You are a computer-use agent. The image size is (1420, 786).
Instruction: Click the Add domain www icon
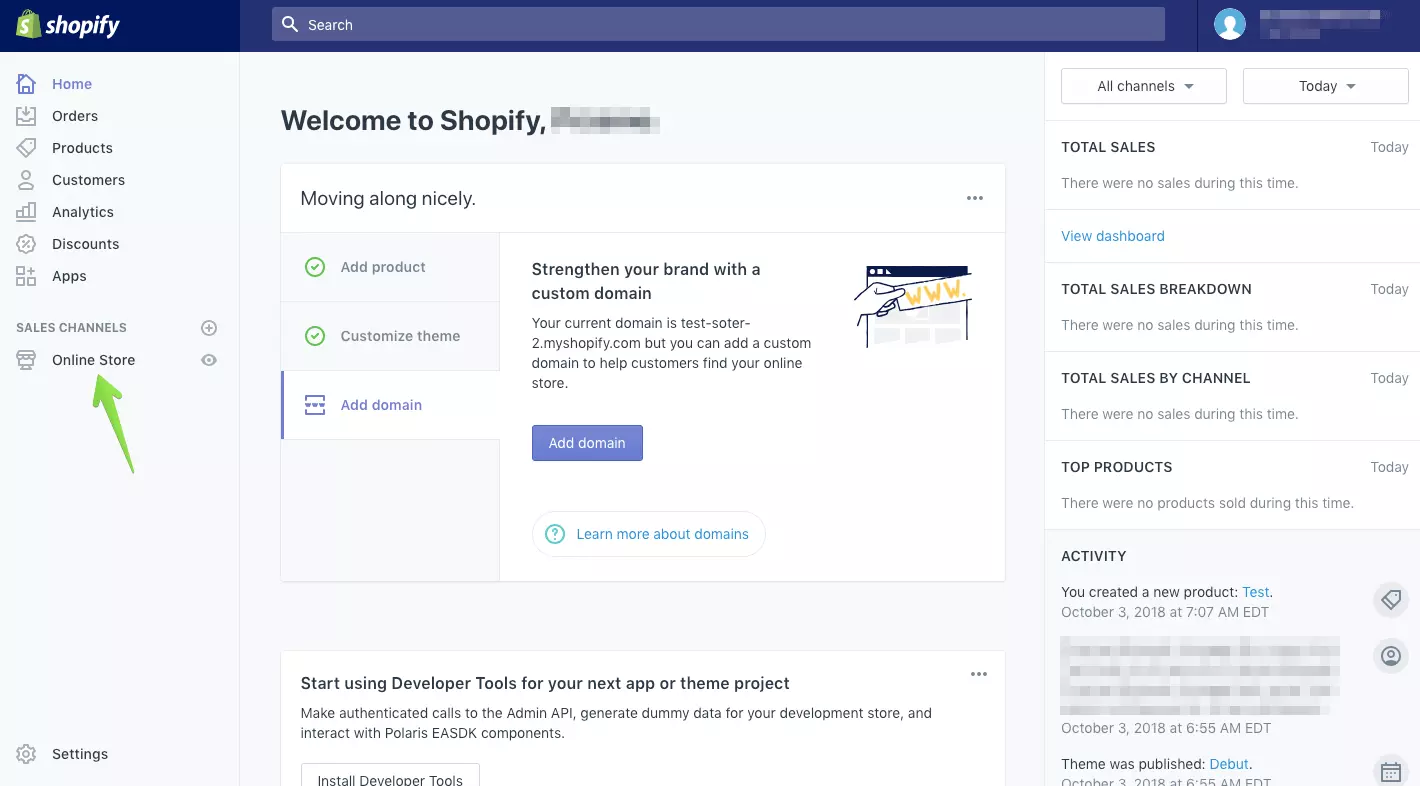pyautogui.click(x=315, y=405)
